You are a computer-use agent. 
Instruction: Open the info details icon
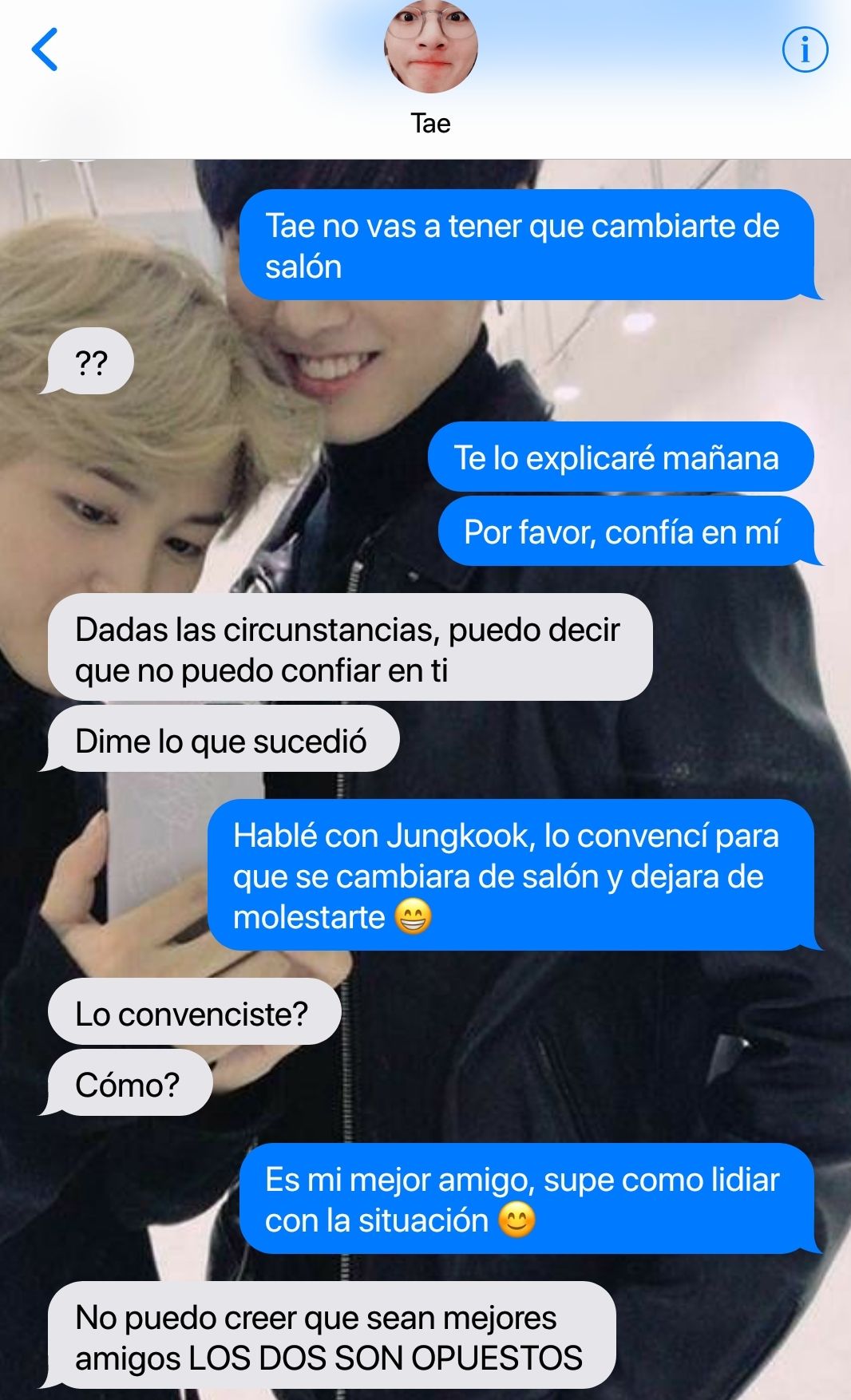click(805, 49)
